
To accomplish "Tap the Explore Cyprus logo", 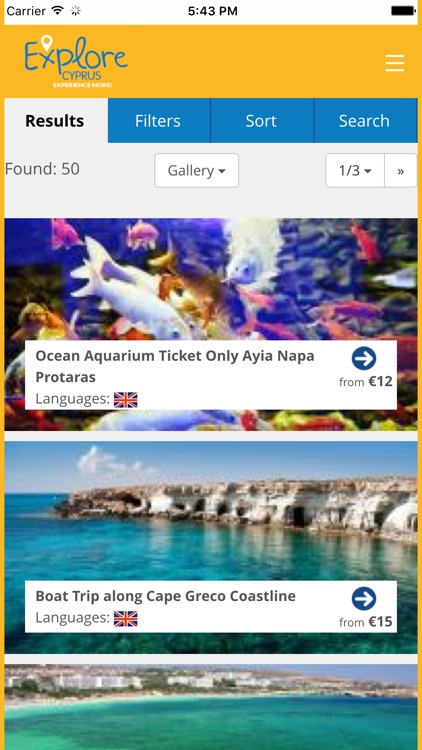I will pos(76,61).
